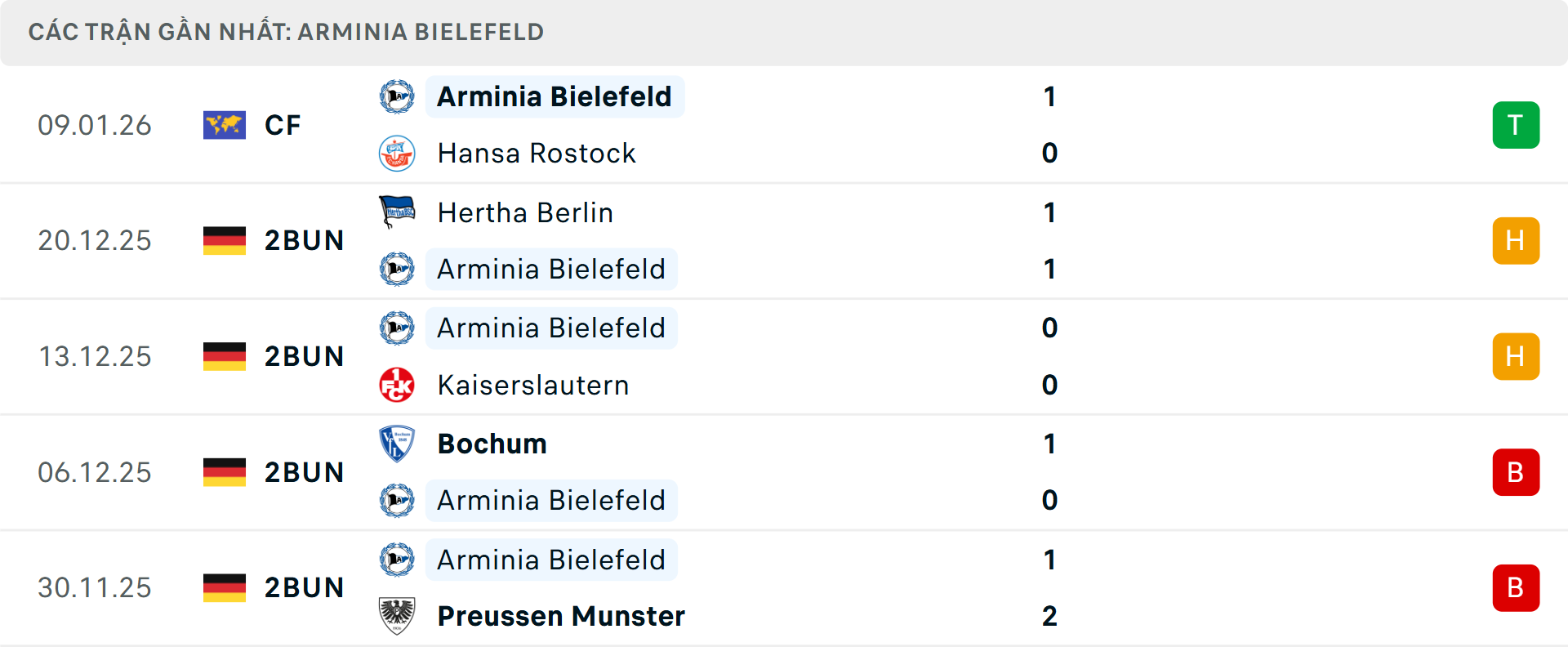Viewport: 1568px width, 647px height.
Task: Select the Bochum VfL club logo
Action: click(x=398, y=444)
